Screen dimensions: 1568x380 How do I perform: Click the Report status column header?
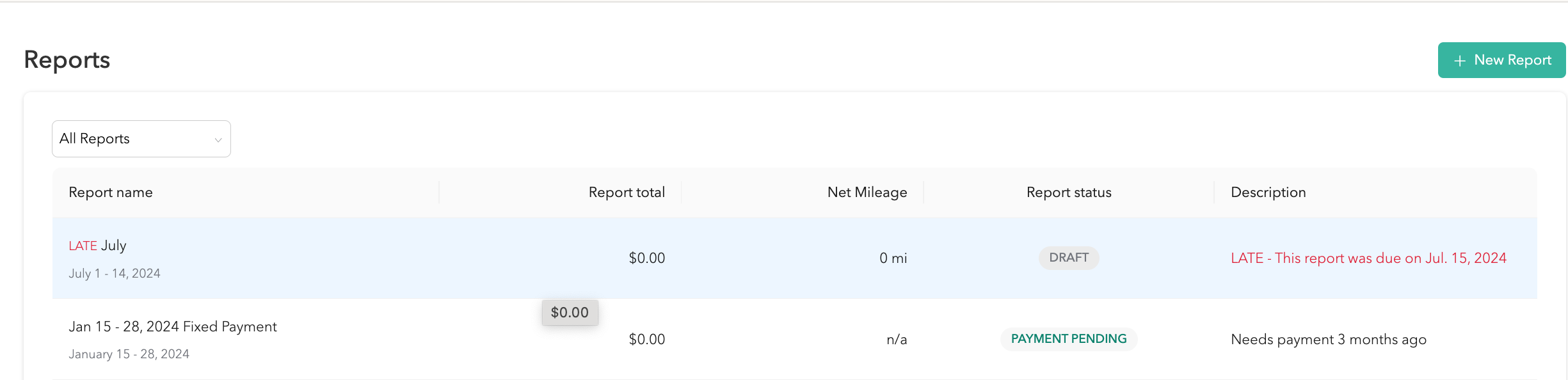coord(1068,193)
